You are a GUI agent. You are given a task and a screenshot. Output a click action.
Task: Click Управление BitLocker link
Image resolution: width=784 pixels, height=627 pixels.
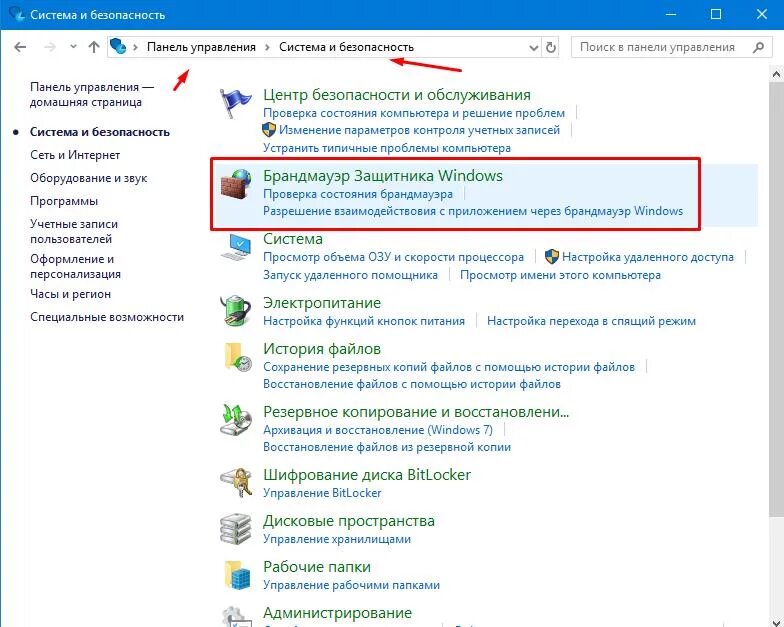coord(322,493)
